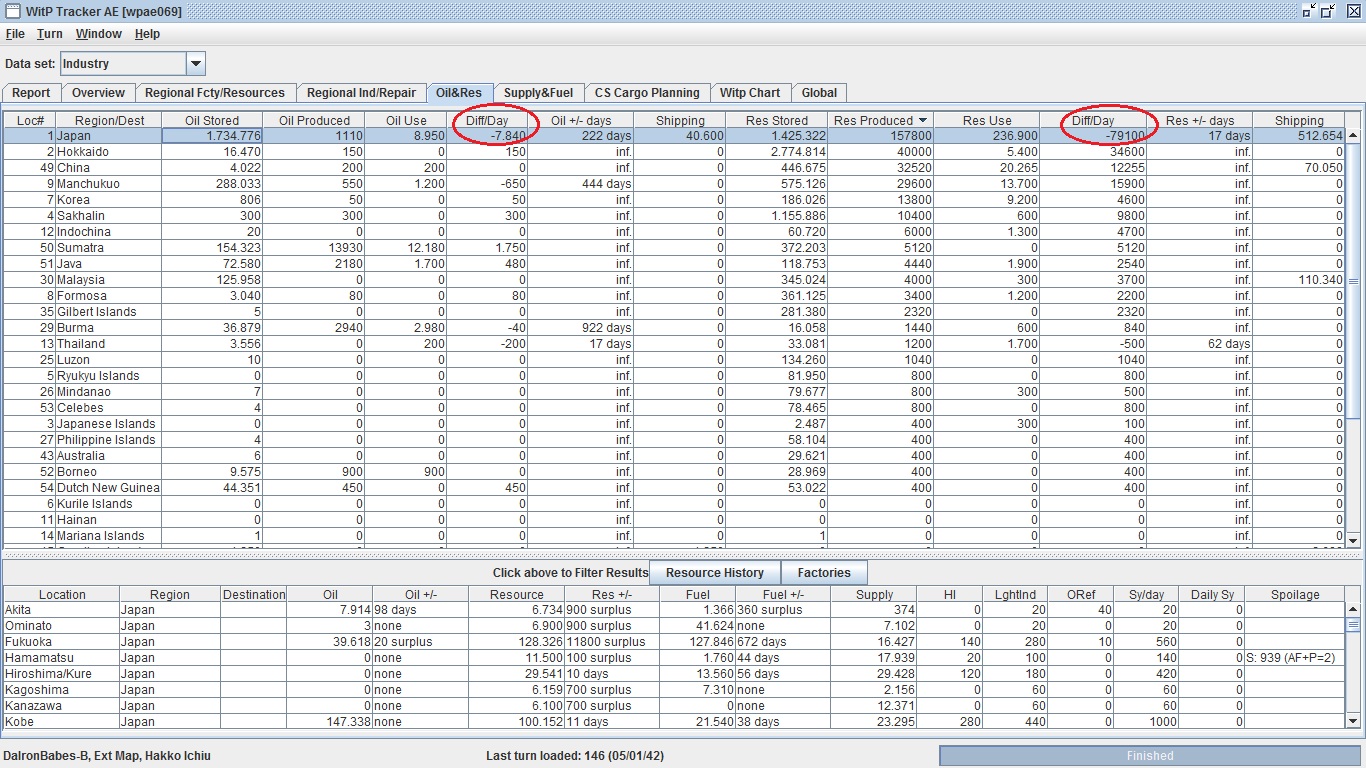Open the File menu
The width and height of the screenshot is (1366, 768).
click(15, 34)
